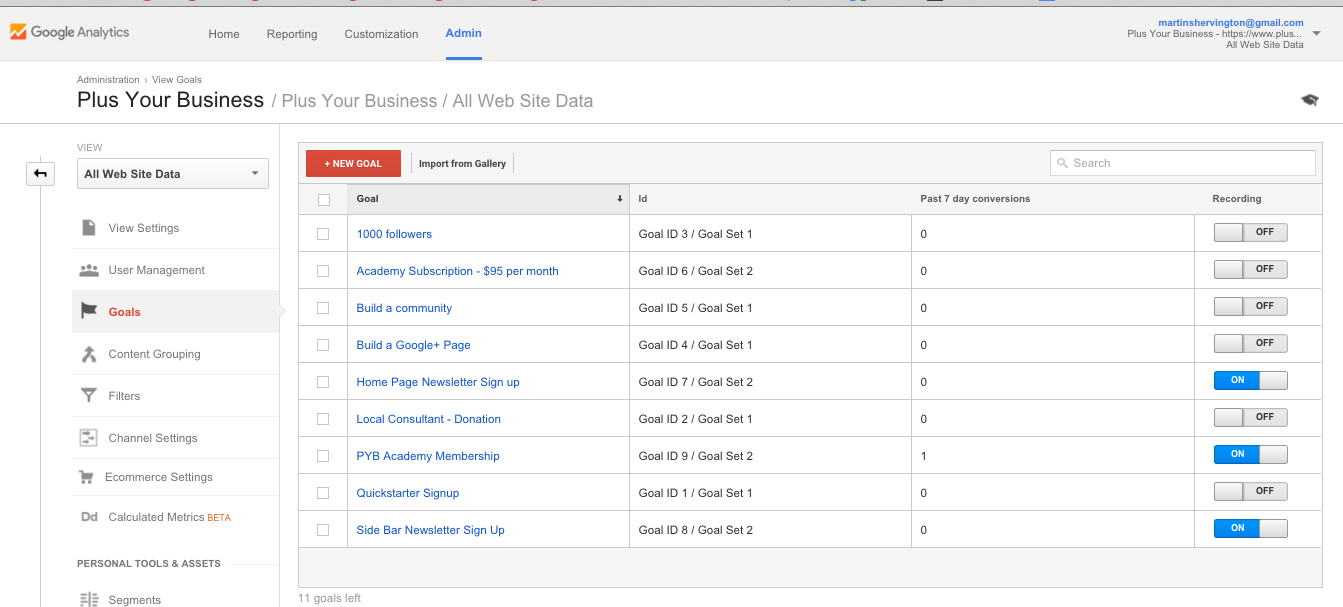Click the Goals flag icon

[89, 312]
